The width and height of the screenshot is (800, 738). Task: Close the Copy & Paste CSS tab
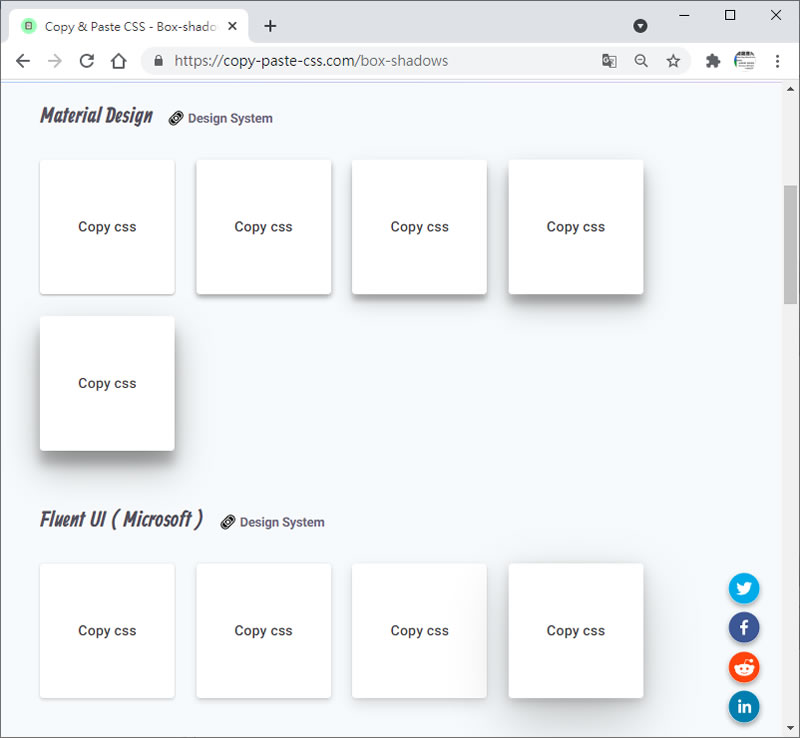coord(232,26)
